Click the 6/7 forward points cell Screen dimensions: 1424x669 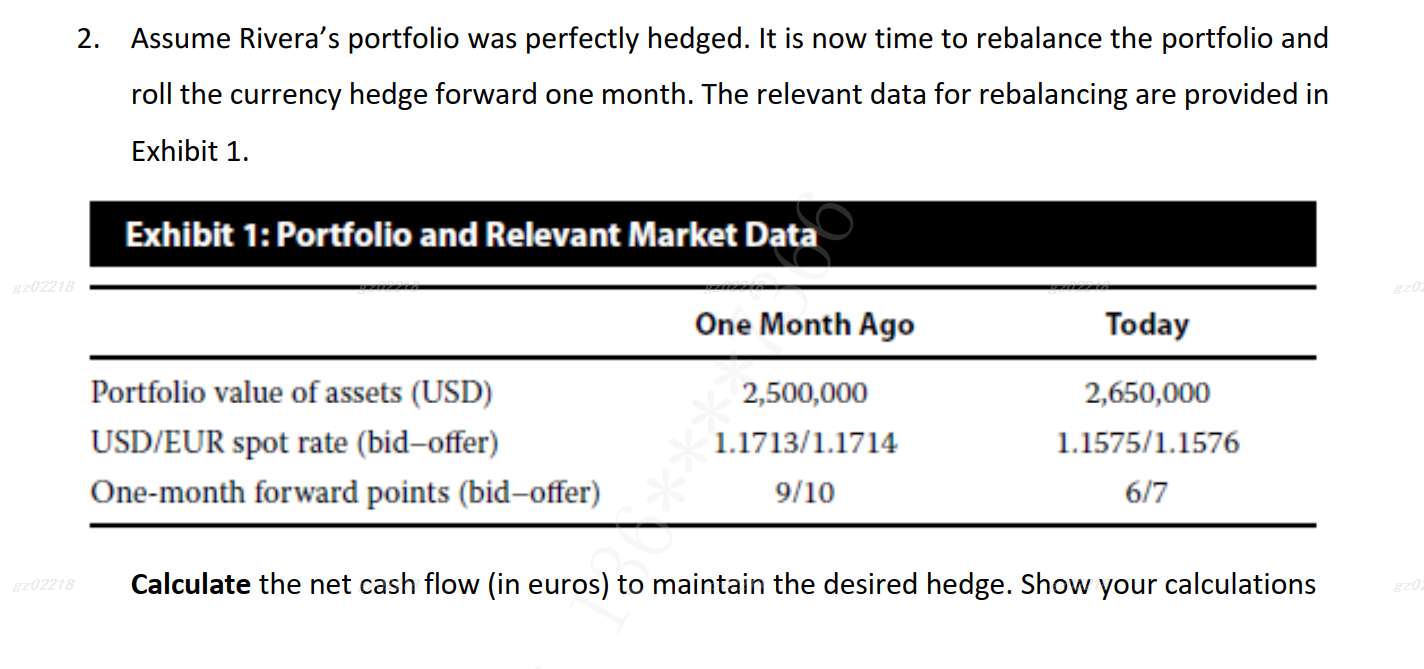1147,492
